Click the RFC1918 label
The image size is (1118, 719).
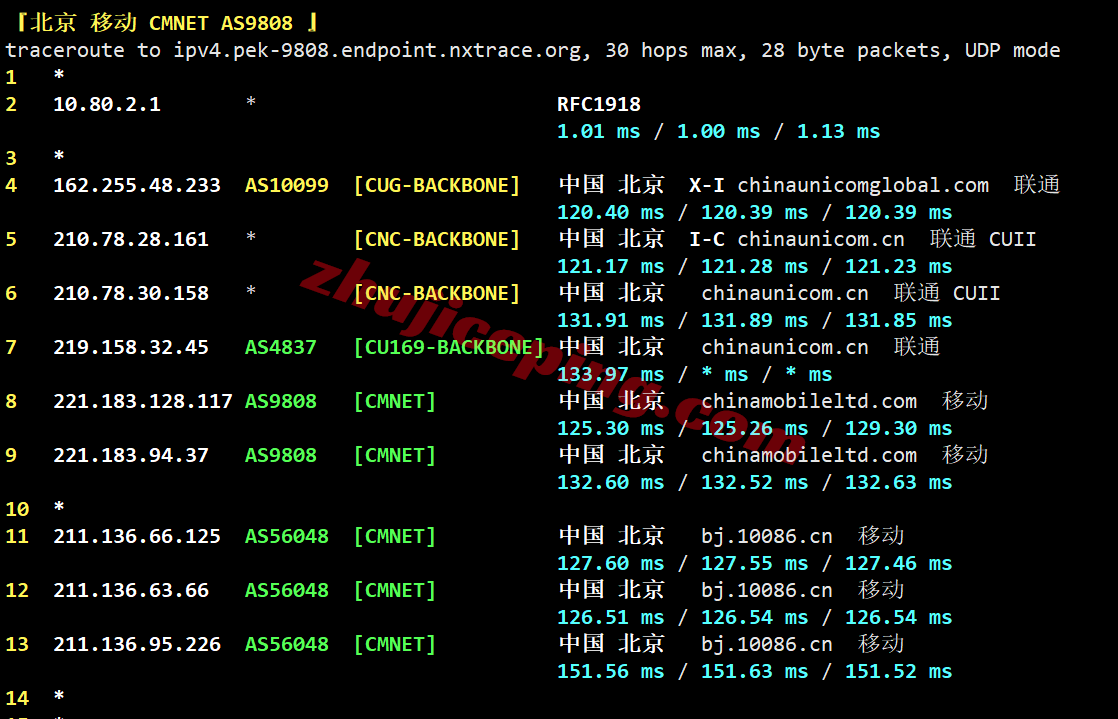click(x=599, y=104)
